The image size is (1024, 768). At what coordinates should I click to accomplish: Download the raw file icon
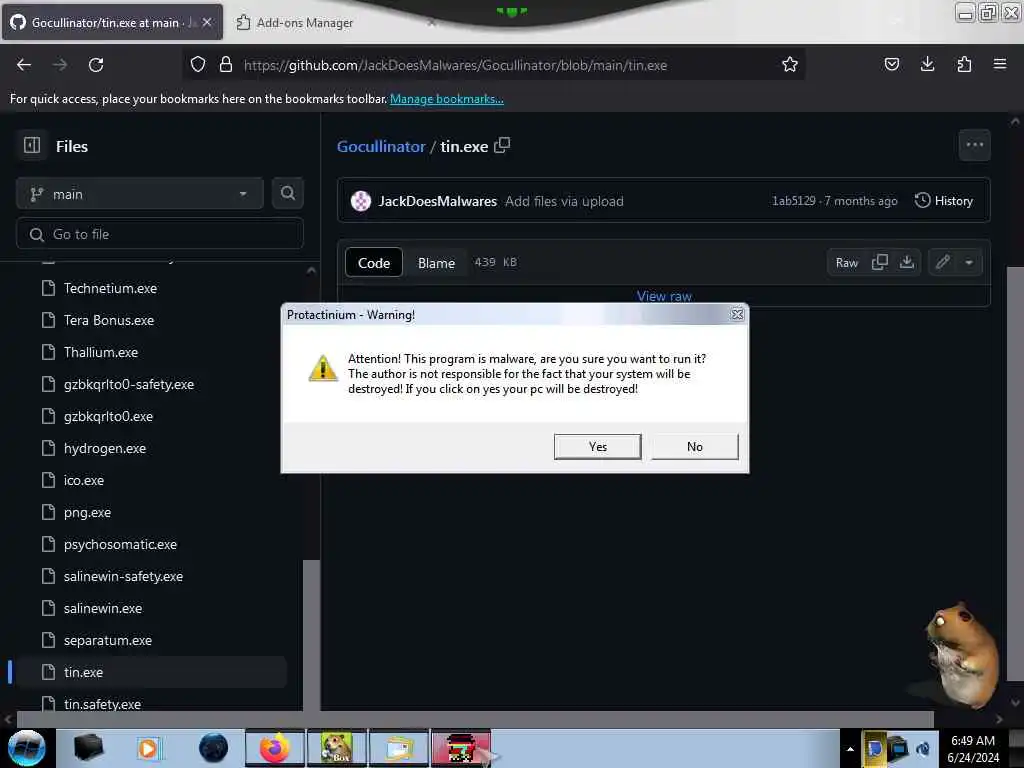[906, 262]
